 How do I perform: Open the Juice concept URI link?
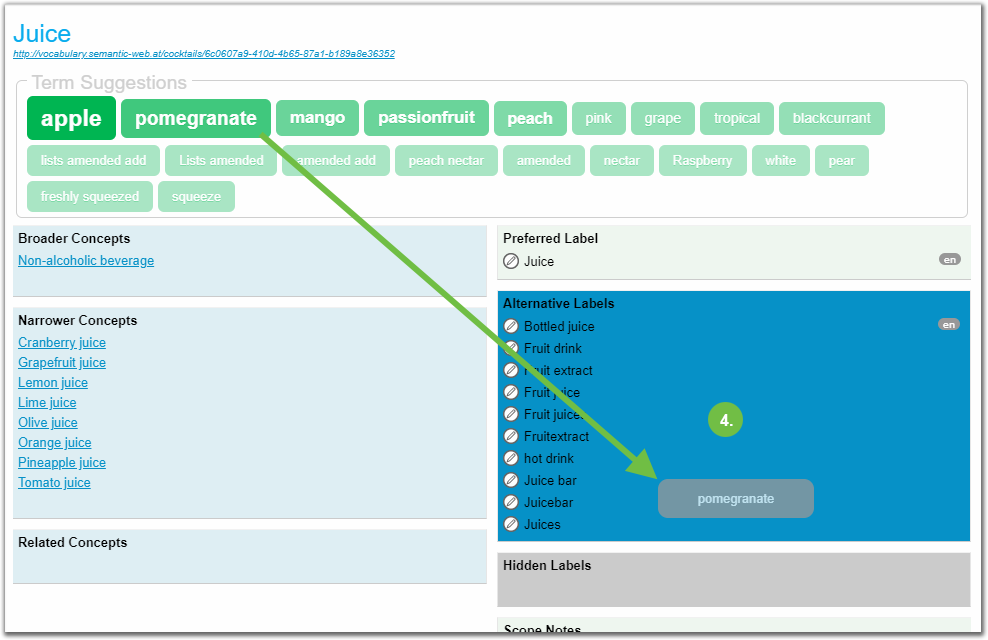203,54
